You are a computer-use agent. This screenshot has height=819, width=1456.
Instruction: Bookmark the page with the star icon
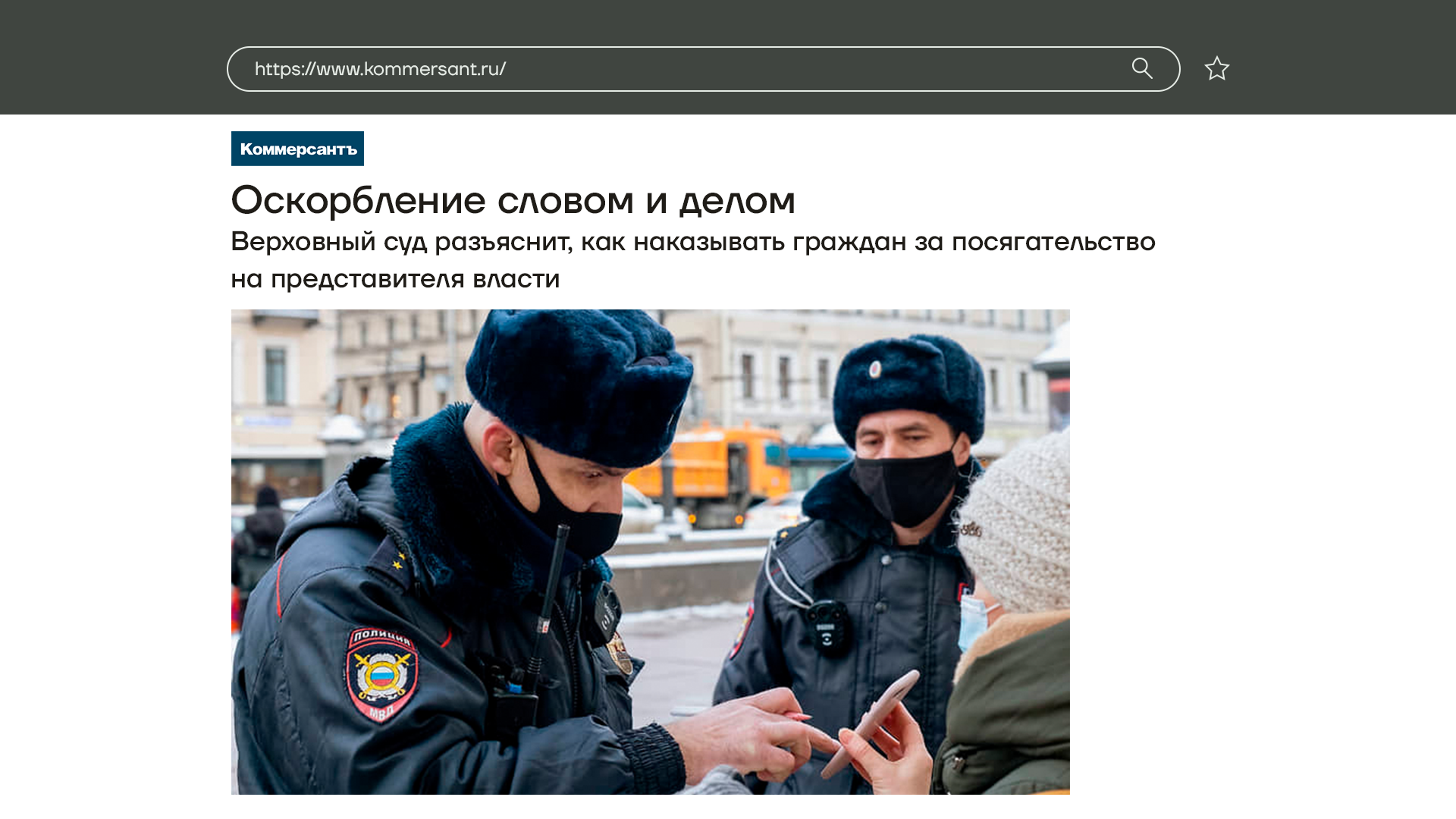click(x=1216, y=68)
